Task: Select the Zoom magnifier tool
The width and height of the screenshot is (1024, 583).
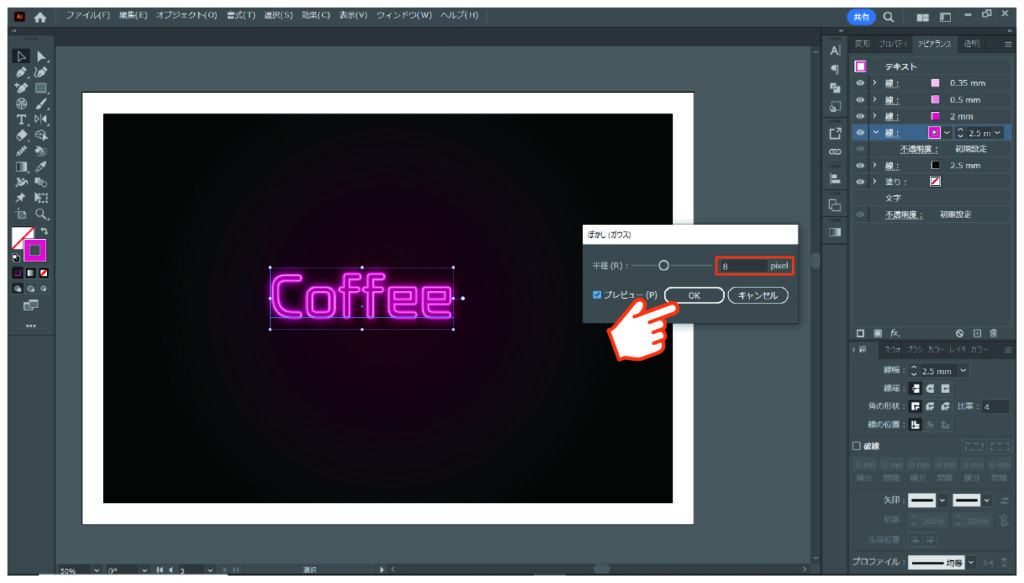Action: coord(41,214)
